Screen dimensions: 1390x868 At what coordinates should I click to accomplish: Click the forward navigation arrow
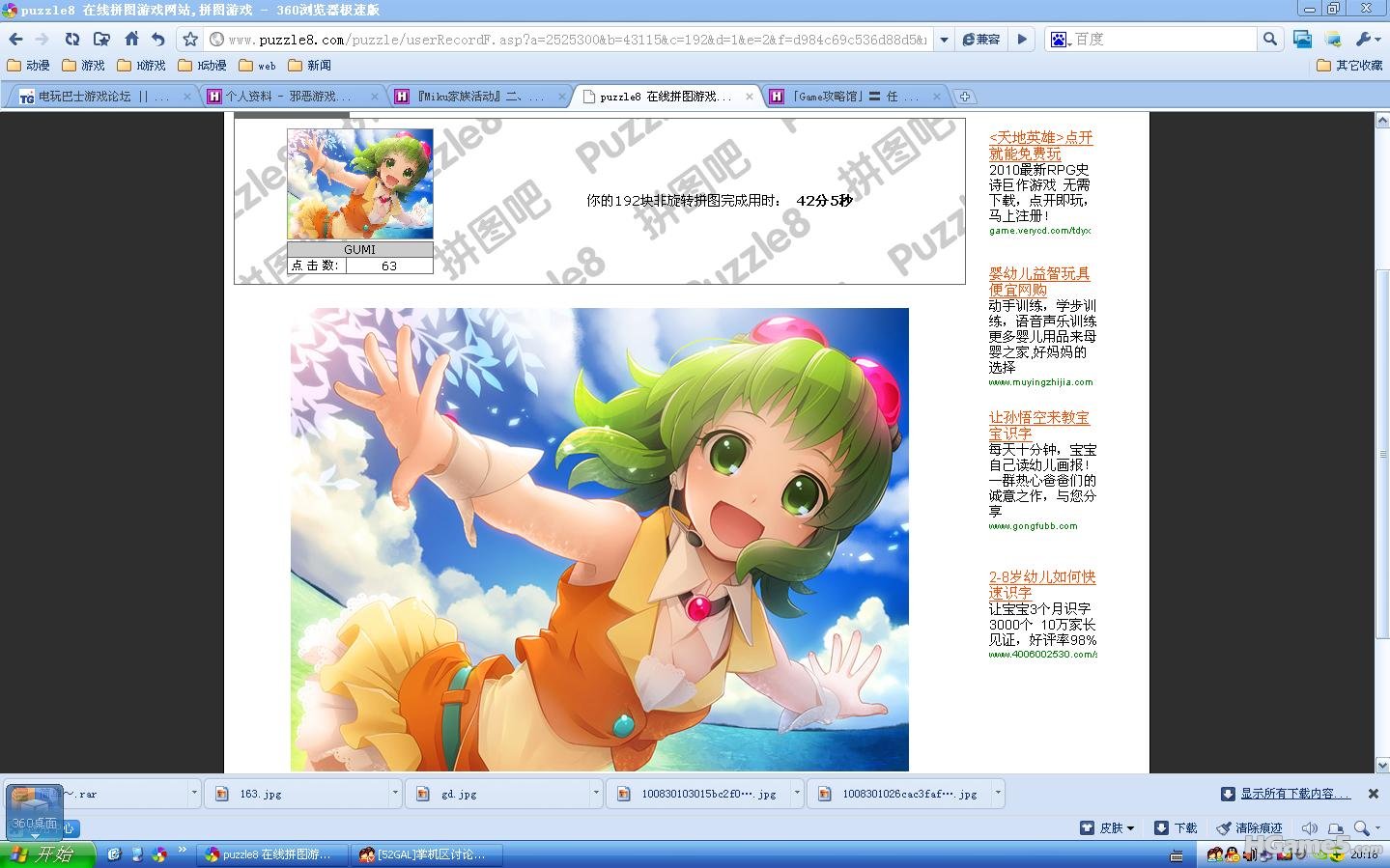pyautogui.click(x=43, y=40)
